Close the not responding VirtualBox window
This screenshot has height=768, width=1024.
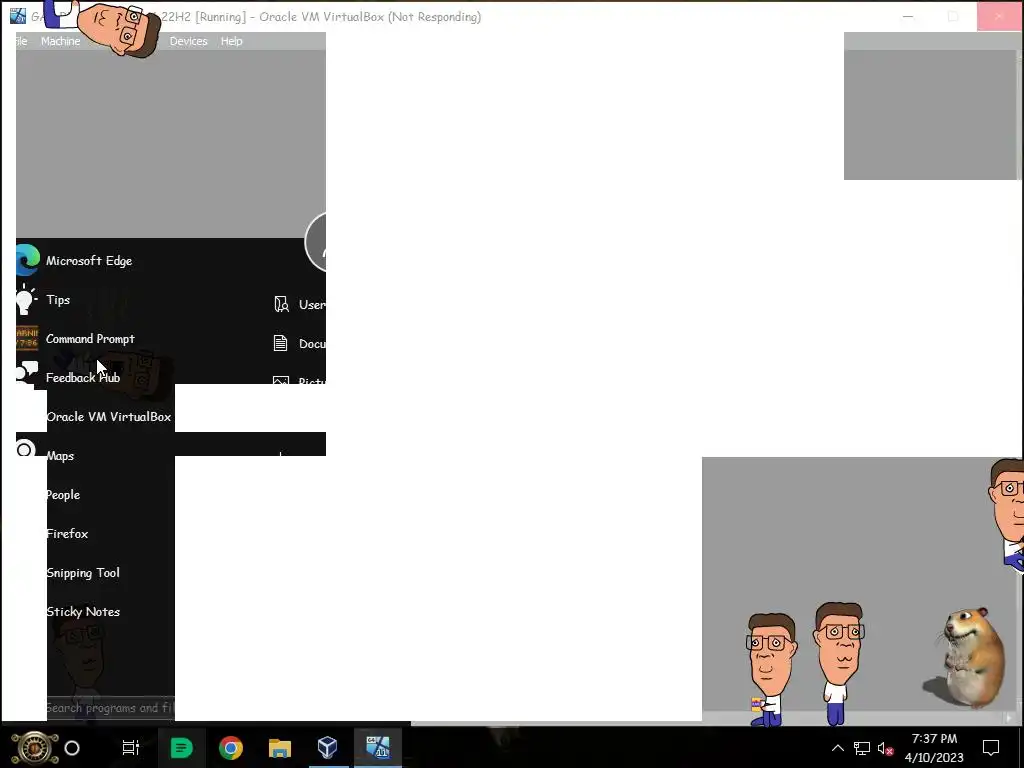999,16
